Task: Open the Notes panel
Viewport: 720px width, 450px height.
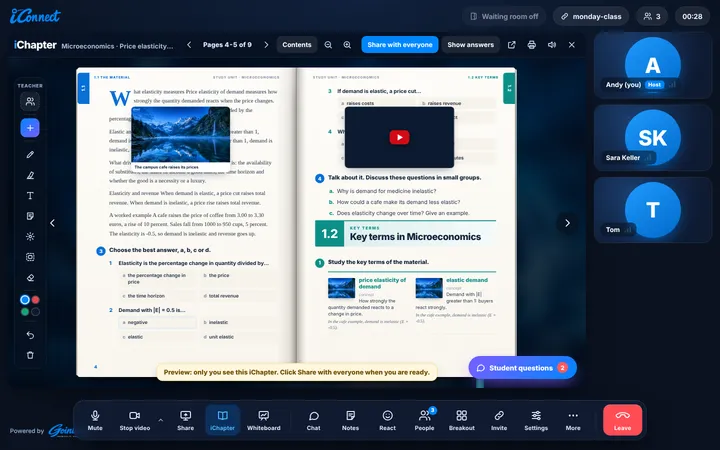Action: coord(350,421)
